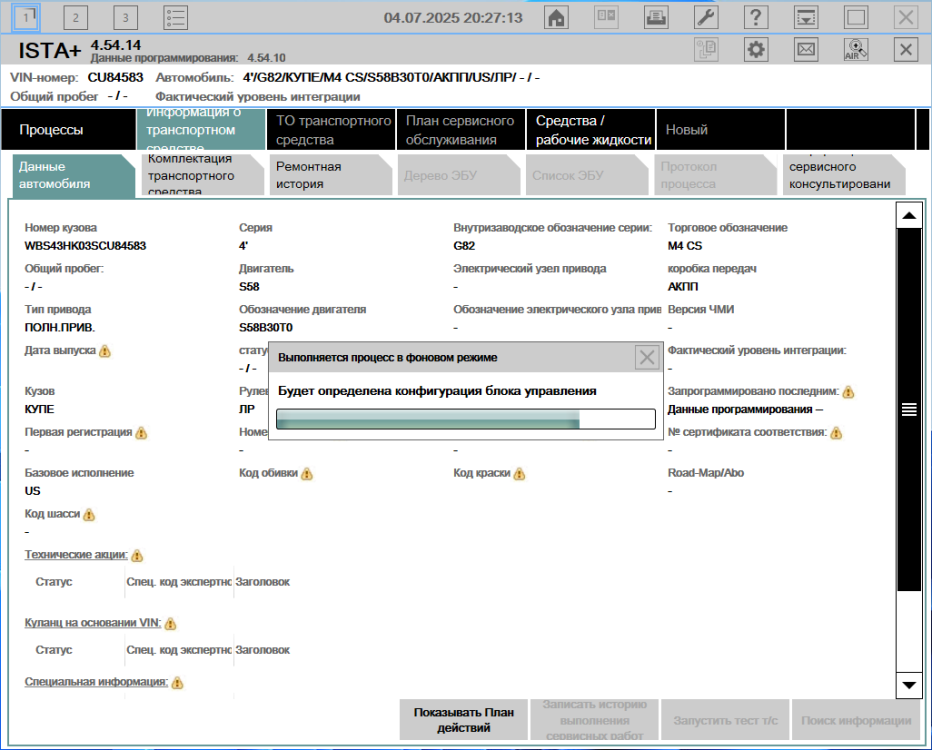
Task: Click the envelope message icon
Action: [x=805, y=50]
